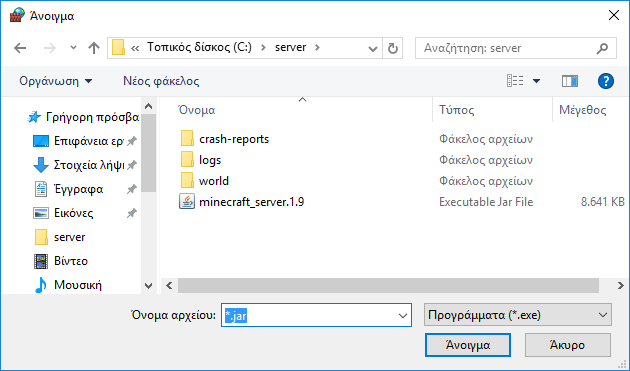Open help with the question mark
Viewport: 630px width, 371px height.
605,81
